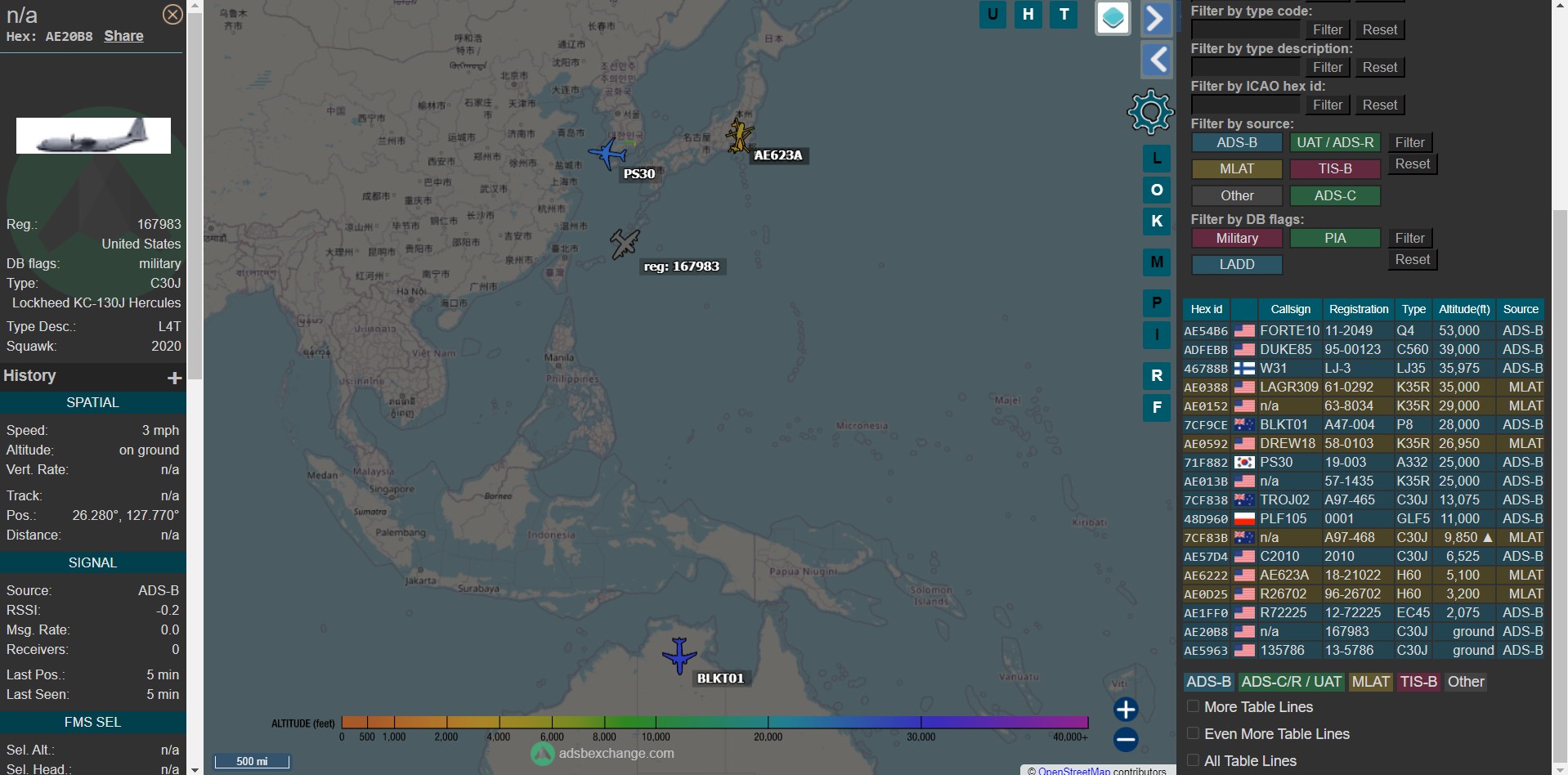
Task: Sort table by Source column
Action: (x=1521, y=309)
